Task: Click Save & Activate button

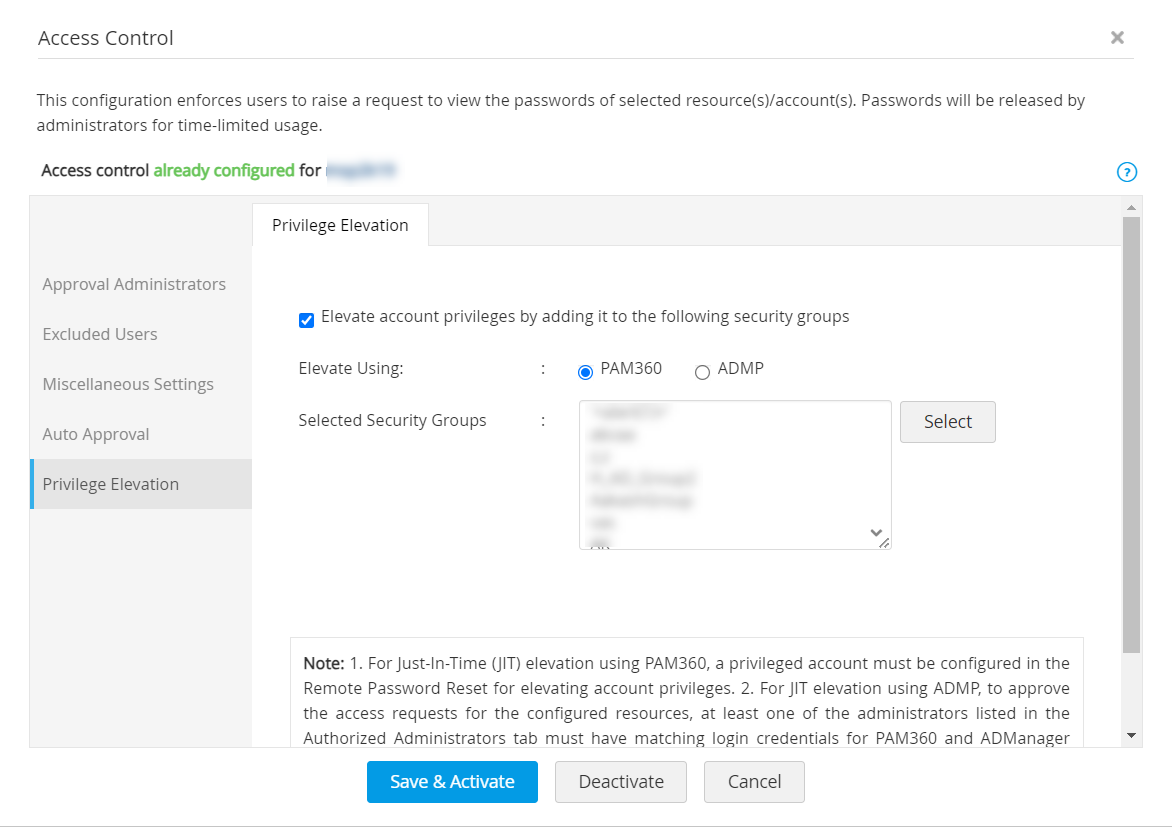Action: [x=452, y=782]
